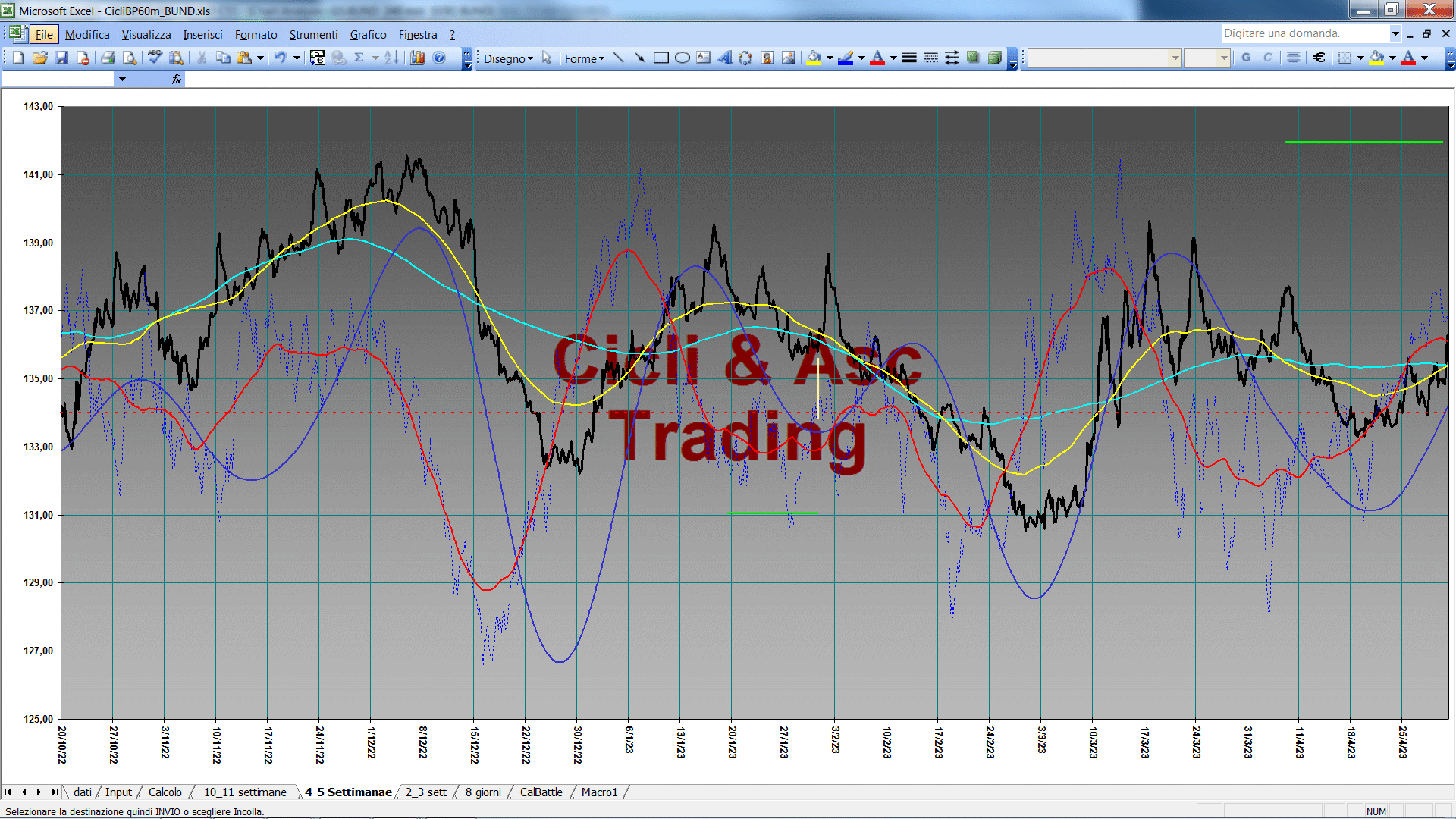Toggle Merge and Center alignment
Screen dimensions: 1456x819
click(x=1294, y=58)
